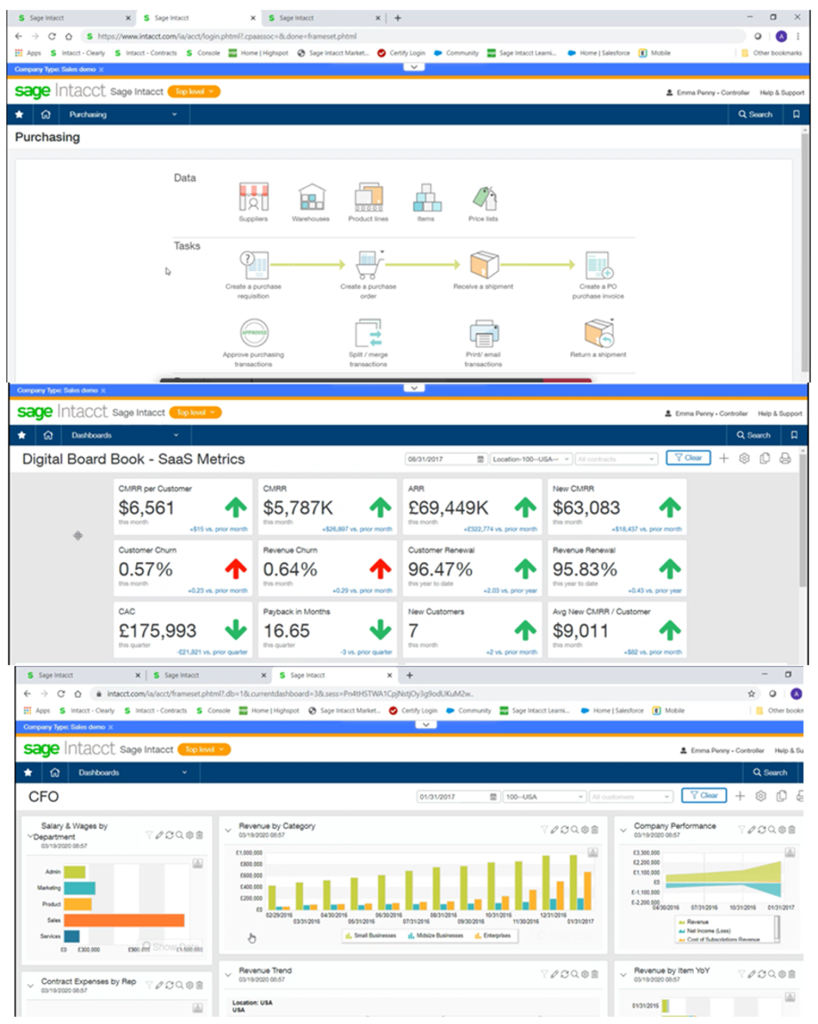Open Location-100--USA filter dropdown on Board Book
The width and height of the screenshot is (818, 1024).
[x=531, y=459]
